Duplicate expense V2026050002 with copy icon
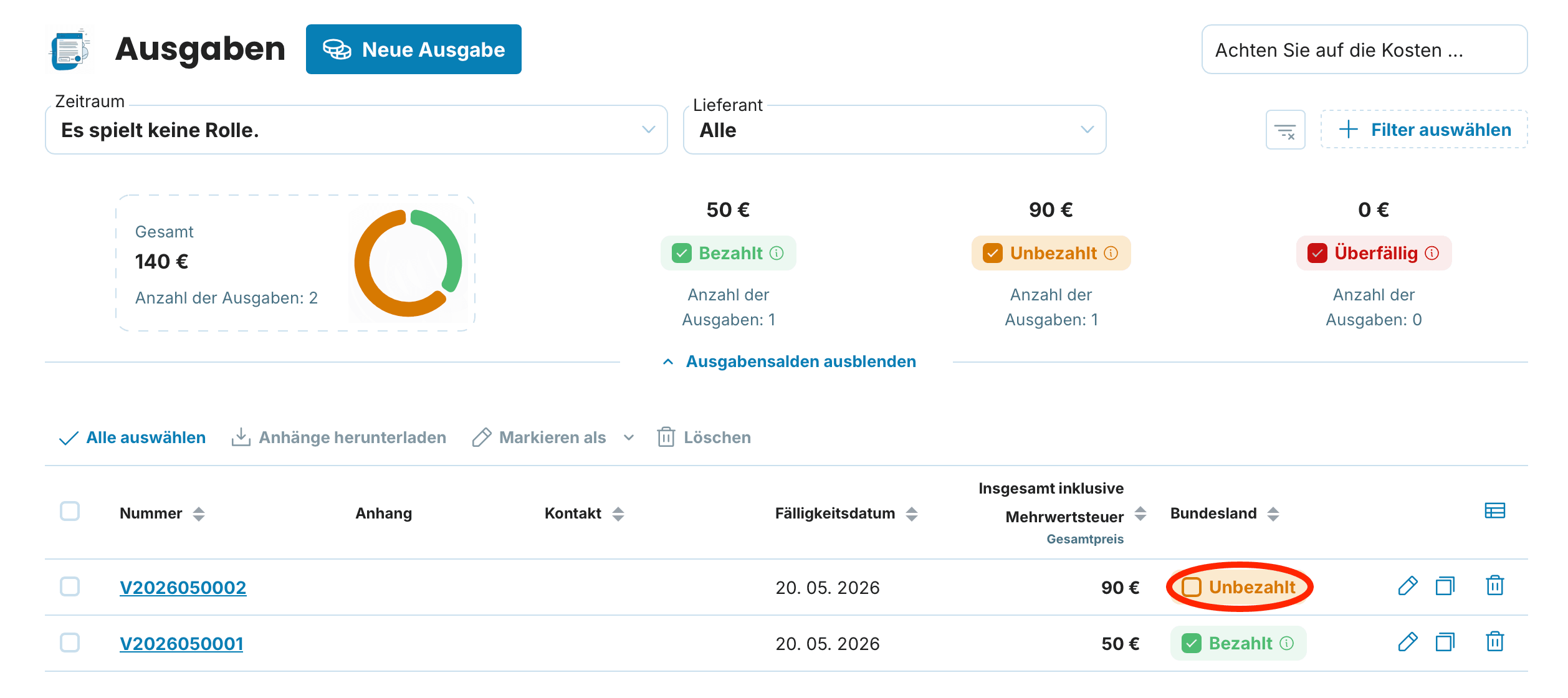Screen dimensions: 1568x698 click(1445, 586)
